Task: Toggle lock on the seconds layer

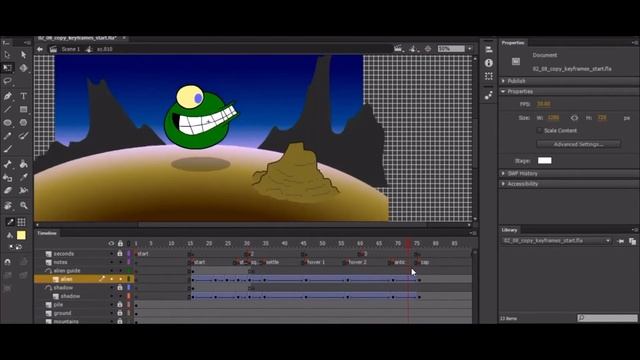Action: pyautogui.click(x=120, y=253)
